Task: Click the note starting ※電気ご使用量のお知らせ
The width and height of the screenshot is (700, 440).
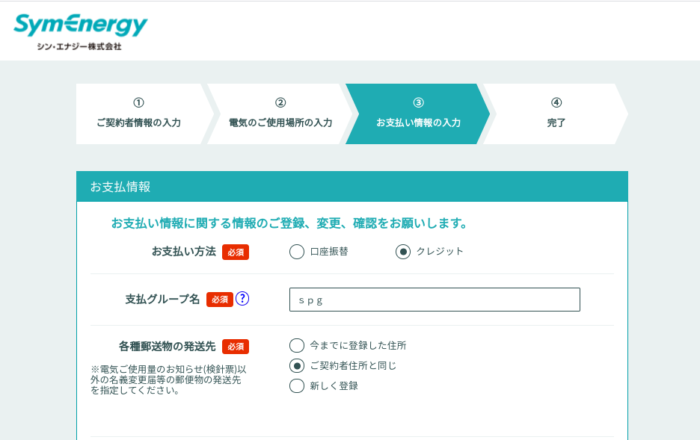Action: 168,380
